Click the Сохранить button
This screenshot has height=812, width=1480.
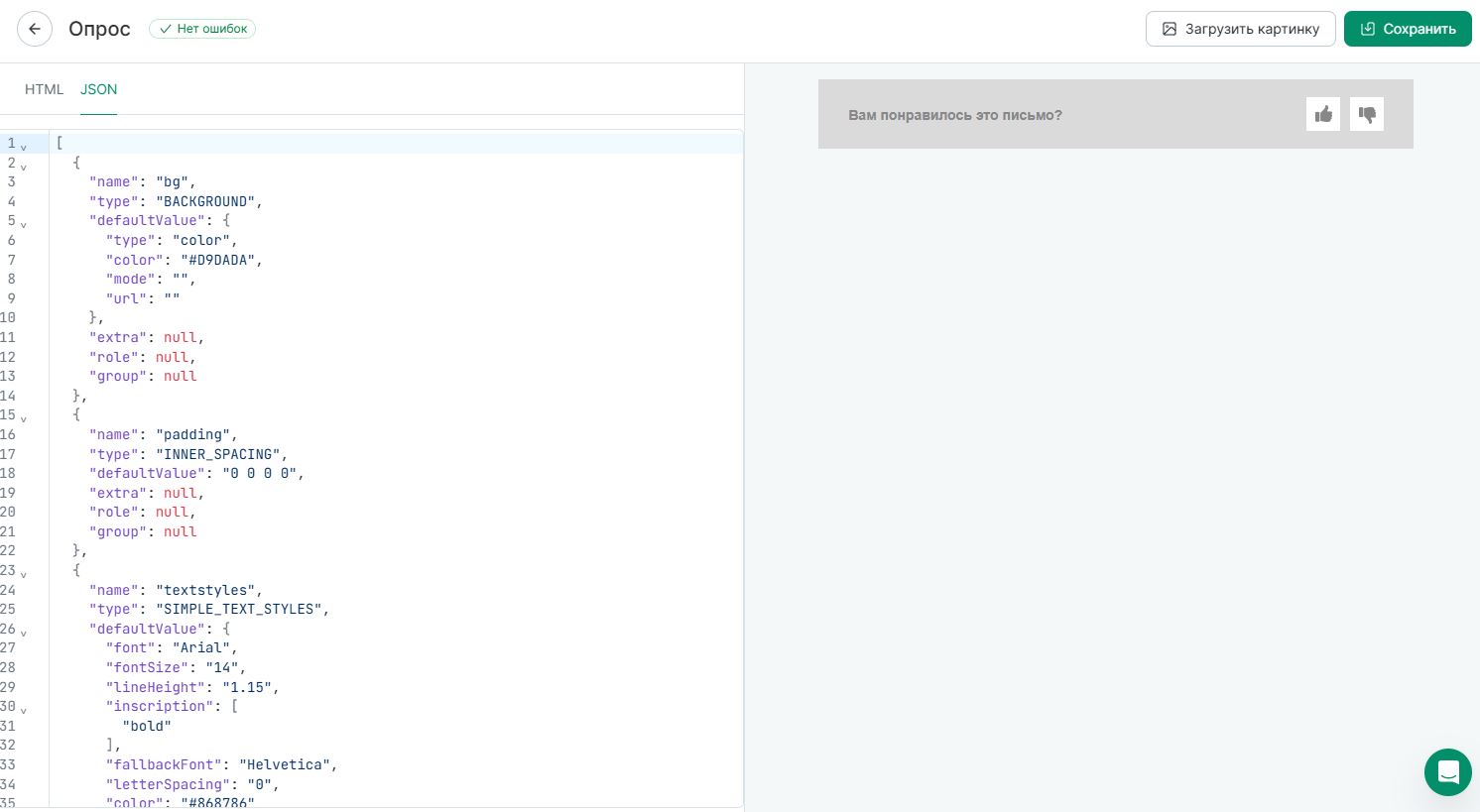tap(1408, 29)
